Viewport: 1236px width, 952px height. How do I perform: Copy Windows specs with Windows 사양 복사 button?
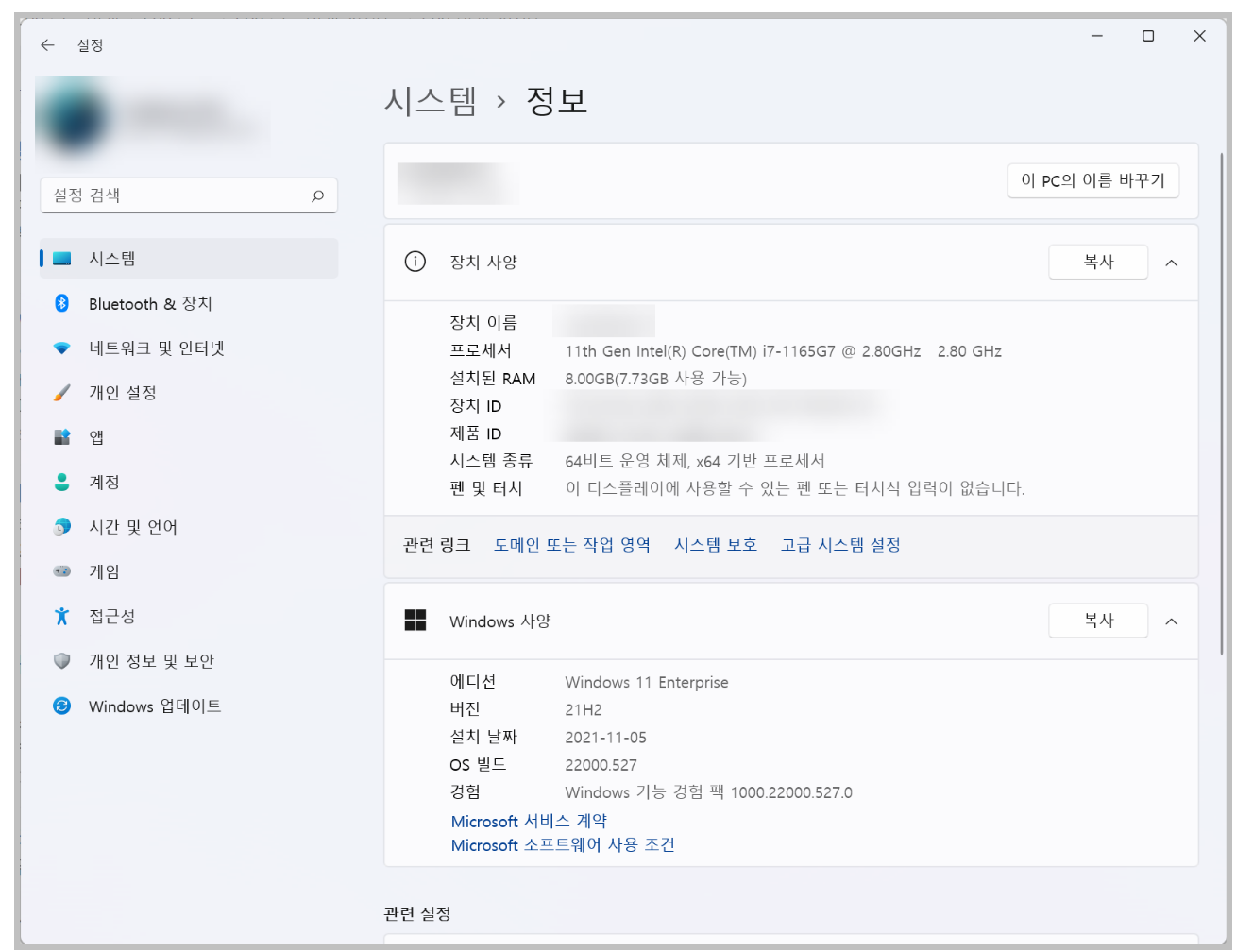click(x=1098, y=620)
